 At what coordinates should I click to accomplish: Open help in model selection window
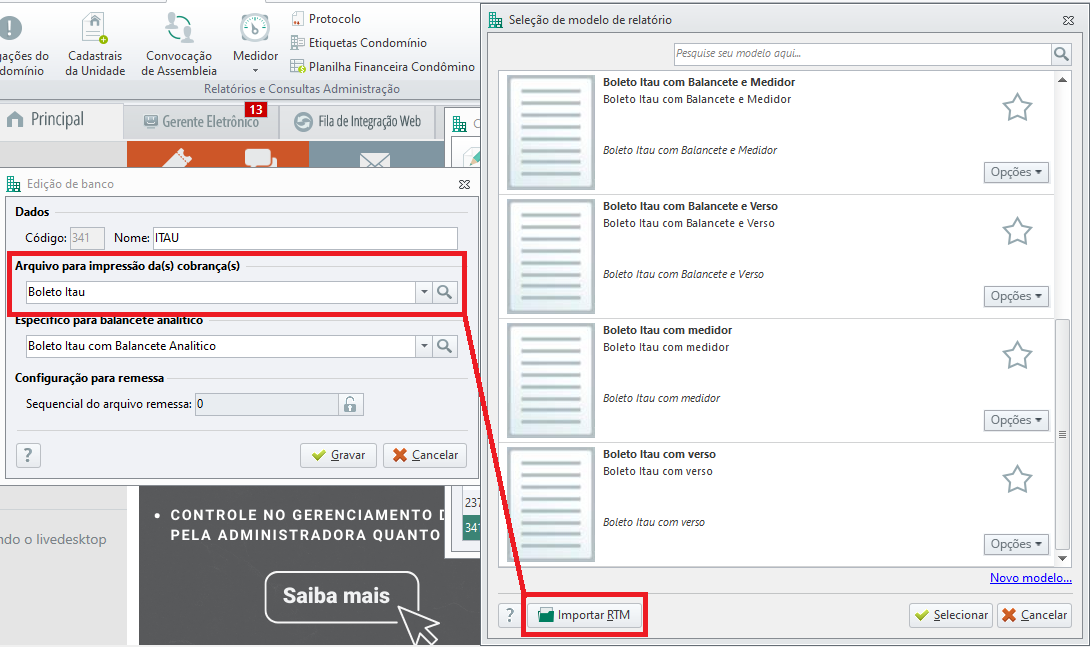(x=510, y=615)
